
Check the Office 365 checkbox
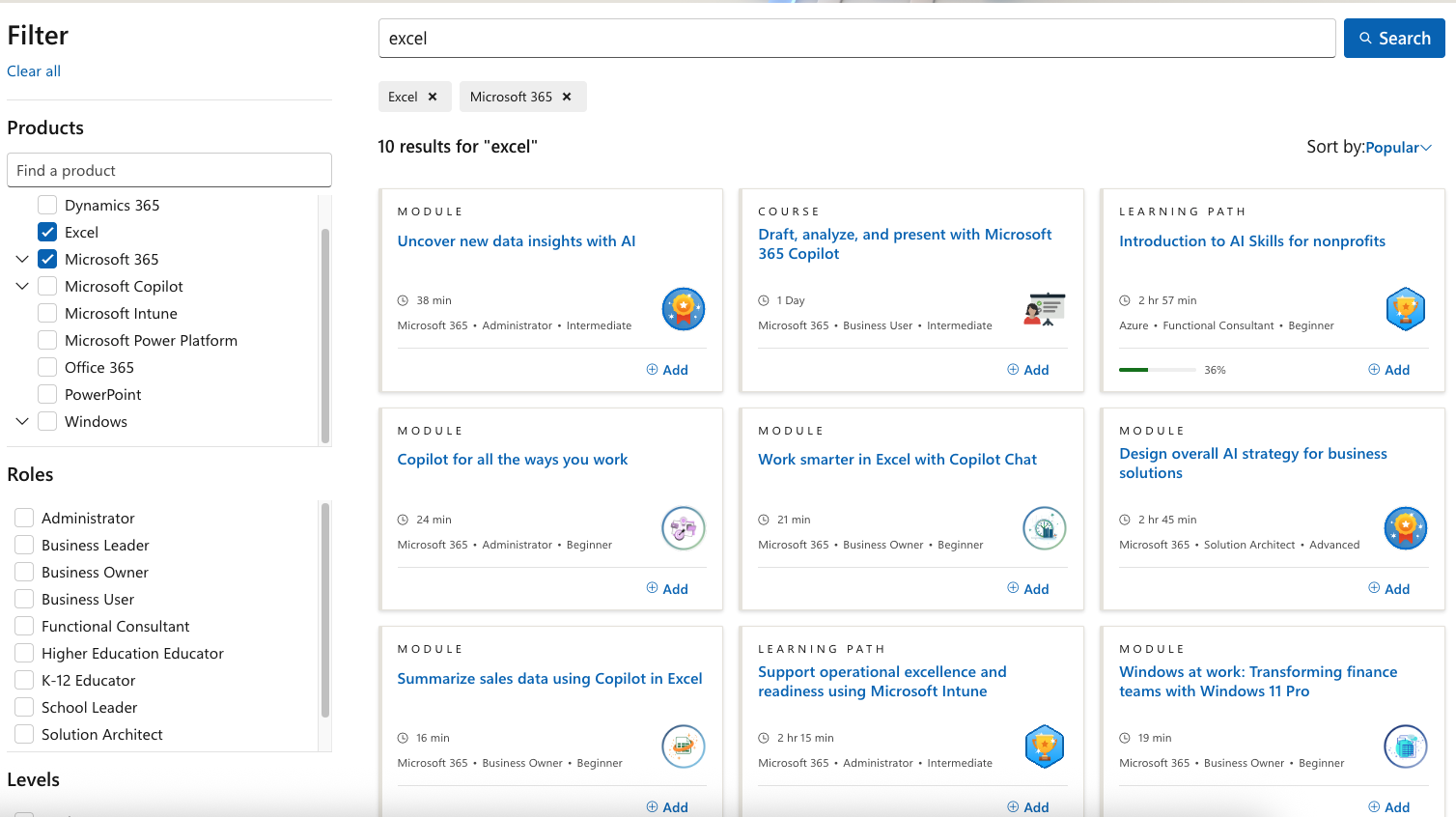pyautogui.click(x=47, y=367)
